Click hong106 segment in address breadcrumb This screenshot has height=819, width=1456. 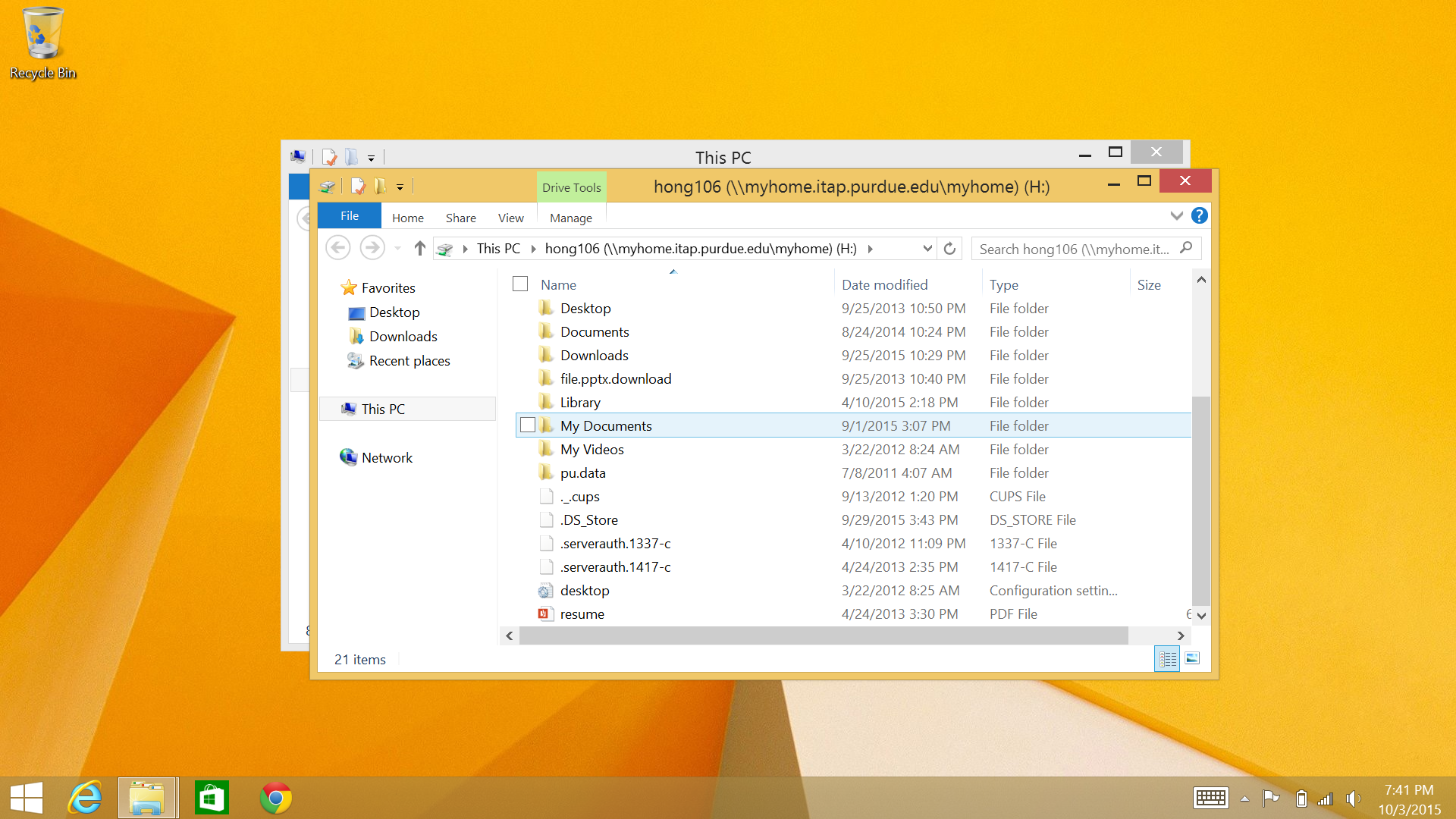[701, 249]
